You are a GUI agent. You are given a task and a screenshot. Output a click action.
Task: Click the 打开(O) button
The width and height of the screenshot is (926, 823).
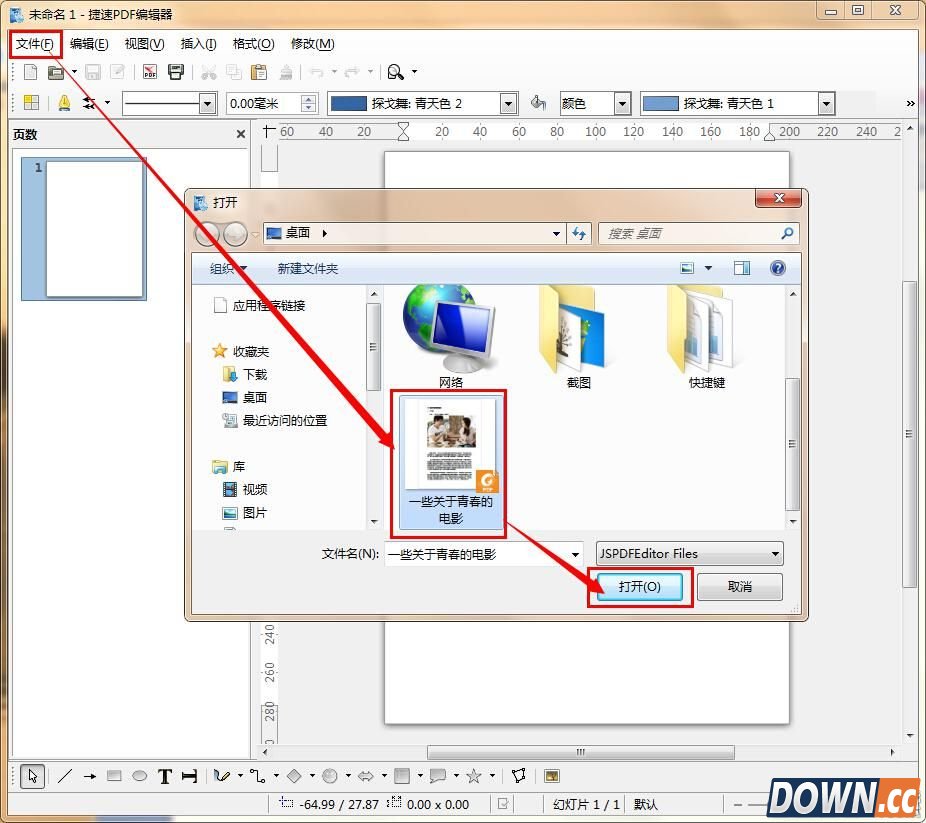pos(639,587)
